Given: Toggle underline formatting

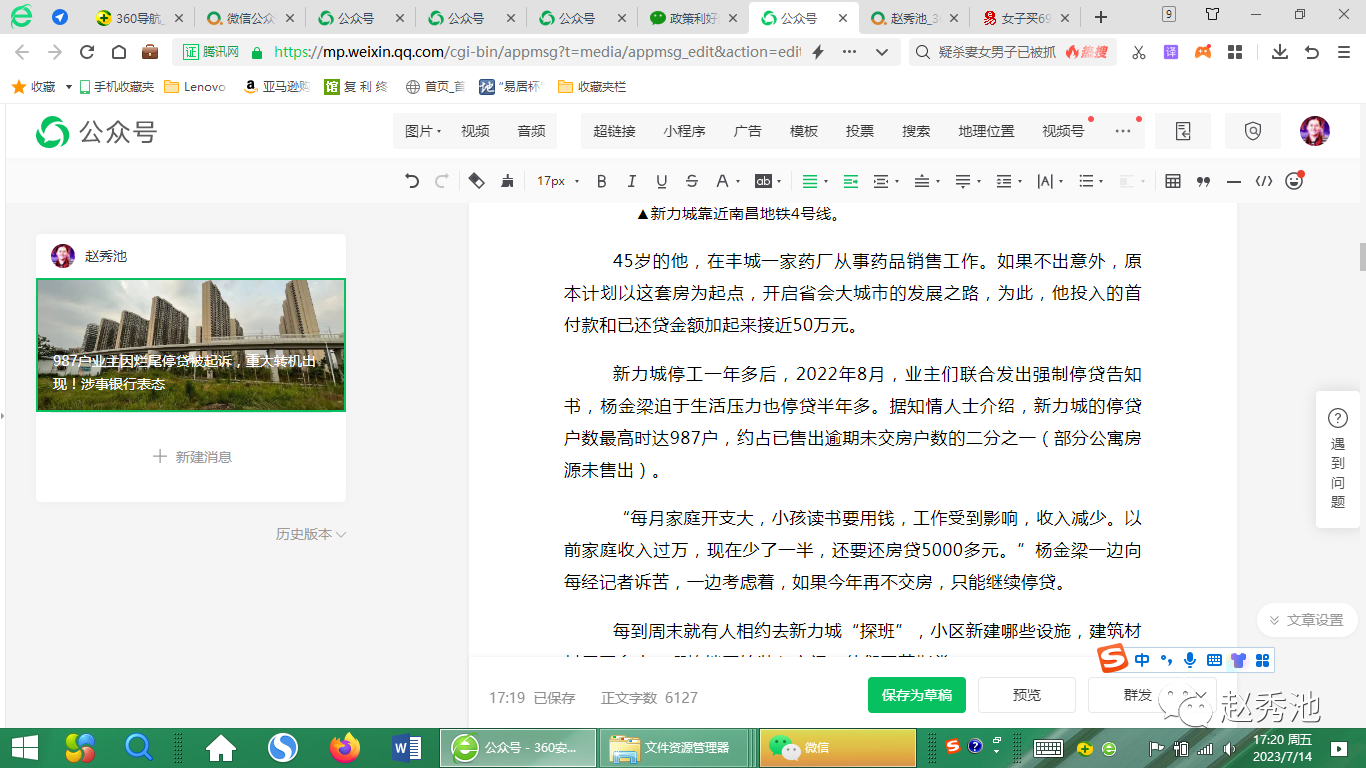Looking at the screenshot, I should pyautogui.click(x=661, y=181).
